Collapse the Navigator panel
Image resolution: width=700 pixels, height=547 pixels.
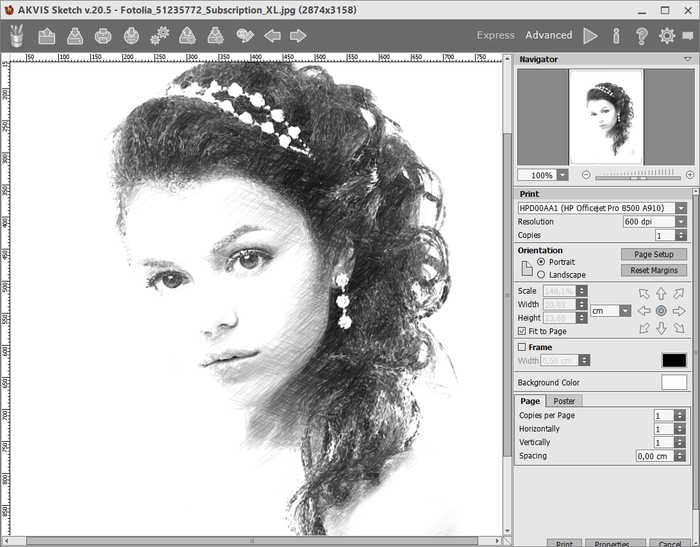(688, 59)
